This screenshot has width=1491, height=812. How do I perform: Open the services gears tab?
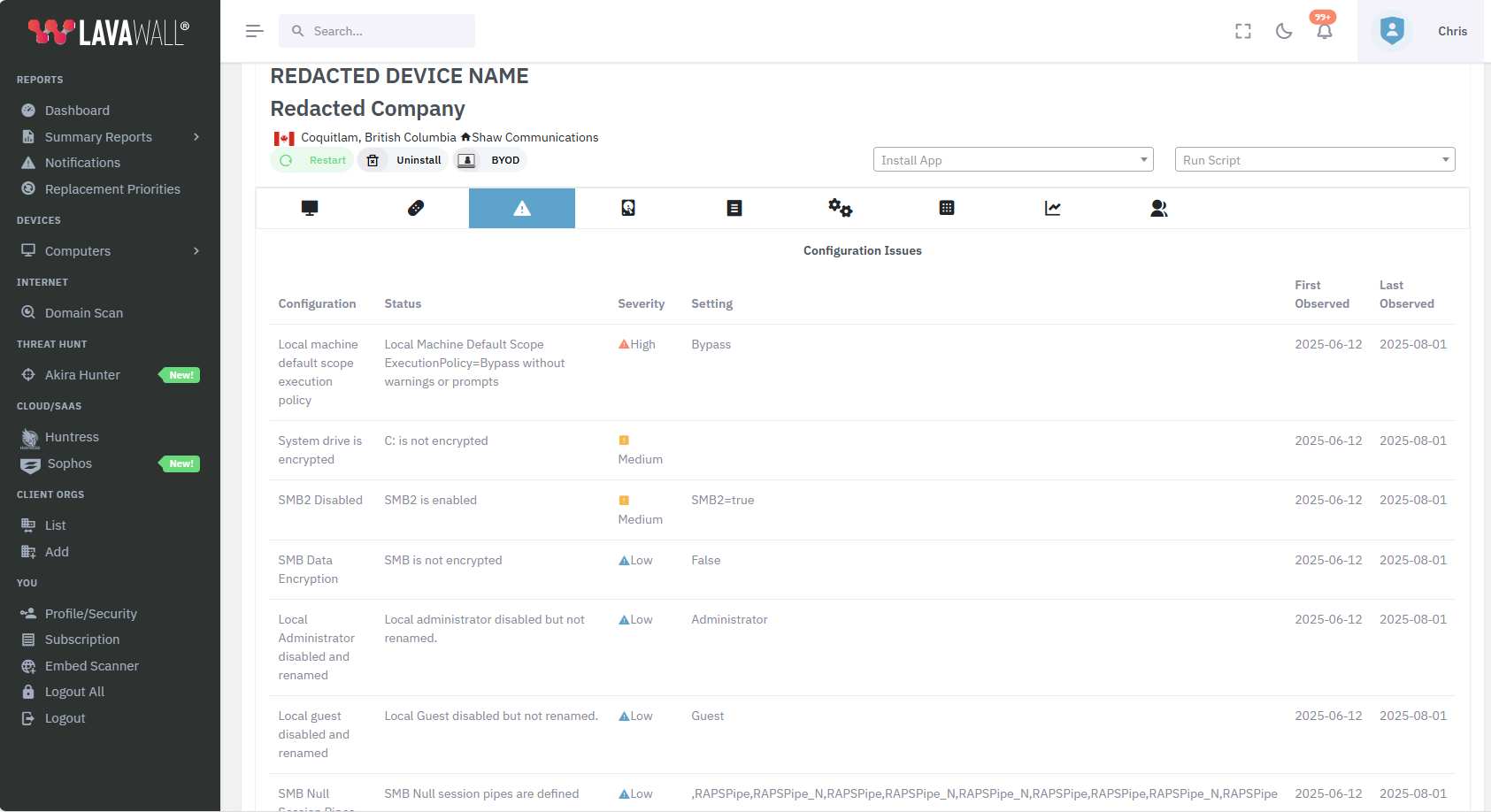[840, 208]
